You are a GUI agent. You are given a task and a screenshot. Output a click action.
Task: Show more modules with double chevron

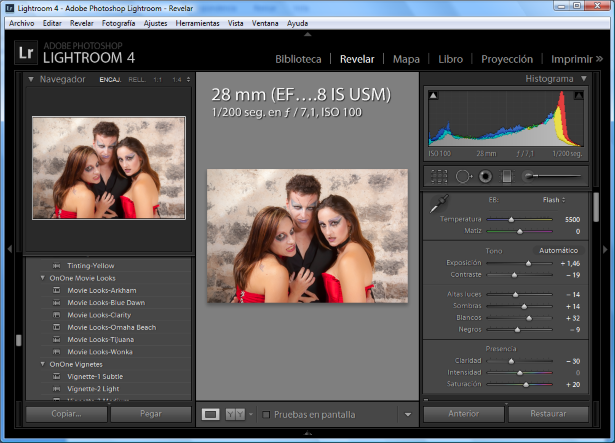599,59
